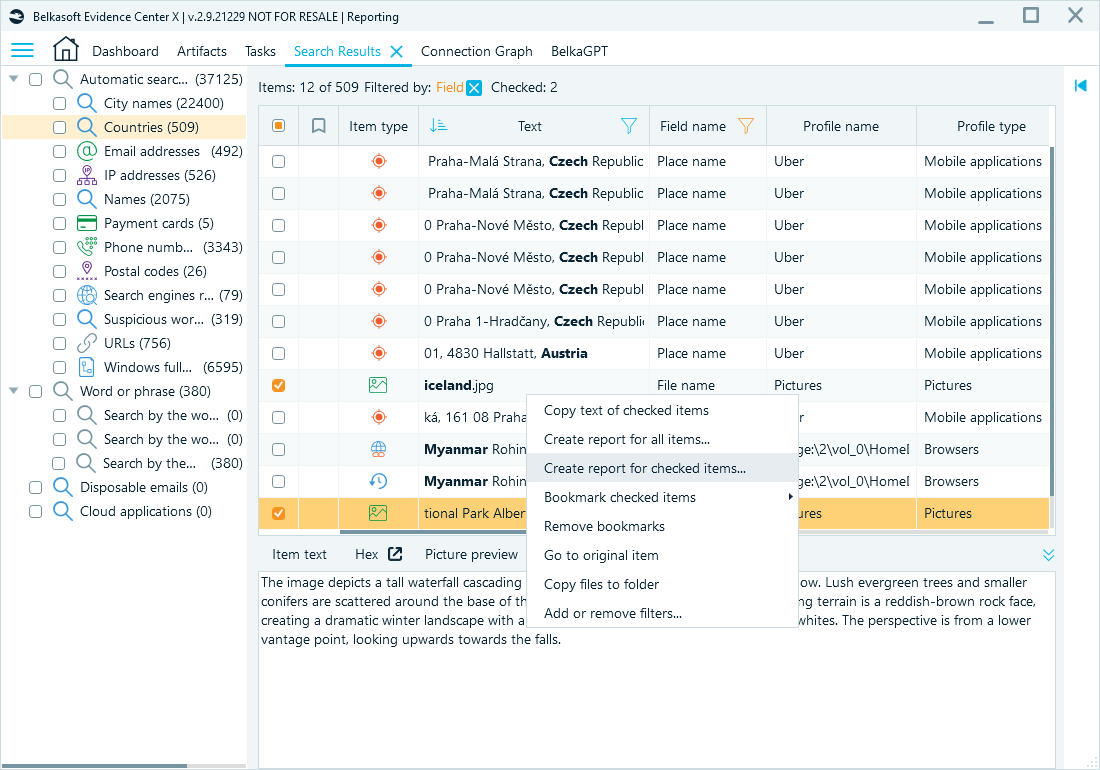
Task: Uncheck the iceland.jpg row checkbox
Action: 279,385
